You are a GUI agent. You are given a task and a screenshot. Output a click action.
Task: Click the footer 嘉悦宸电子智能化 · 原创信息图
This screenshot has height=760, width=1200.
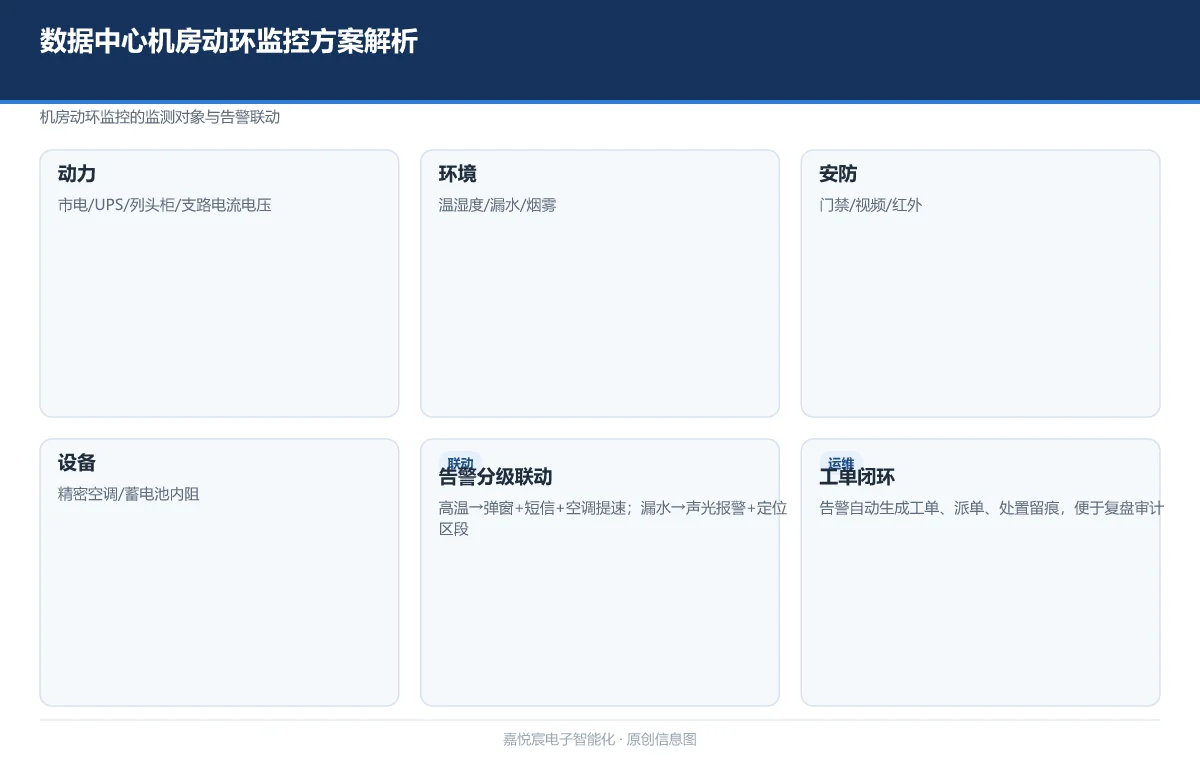pyautogui.click(x=600, y=740)
